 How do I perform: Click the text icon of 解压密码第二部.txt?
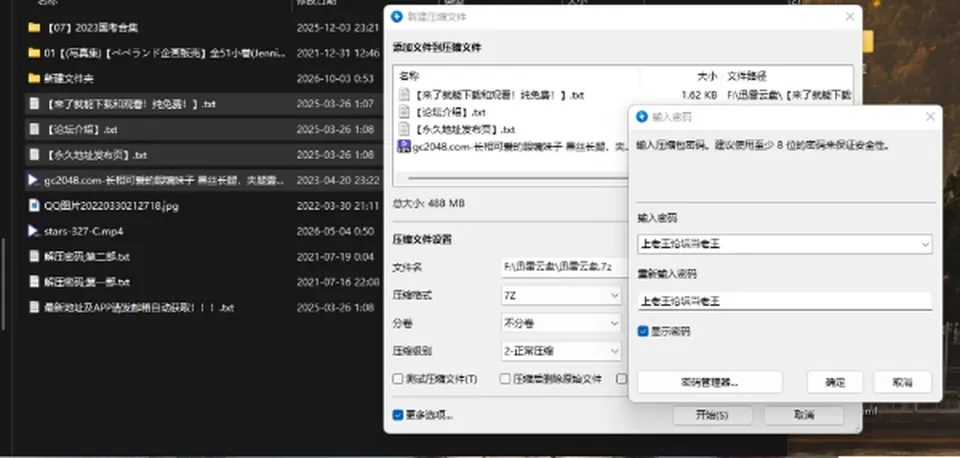(x=34, y=257)
